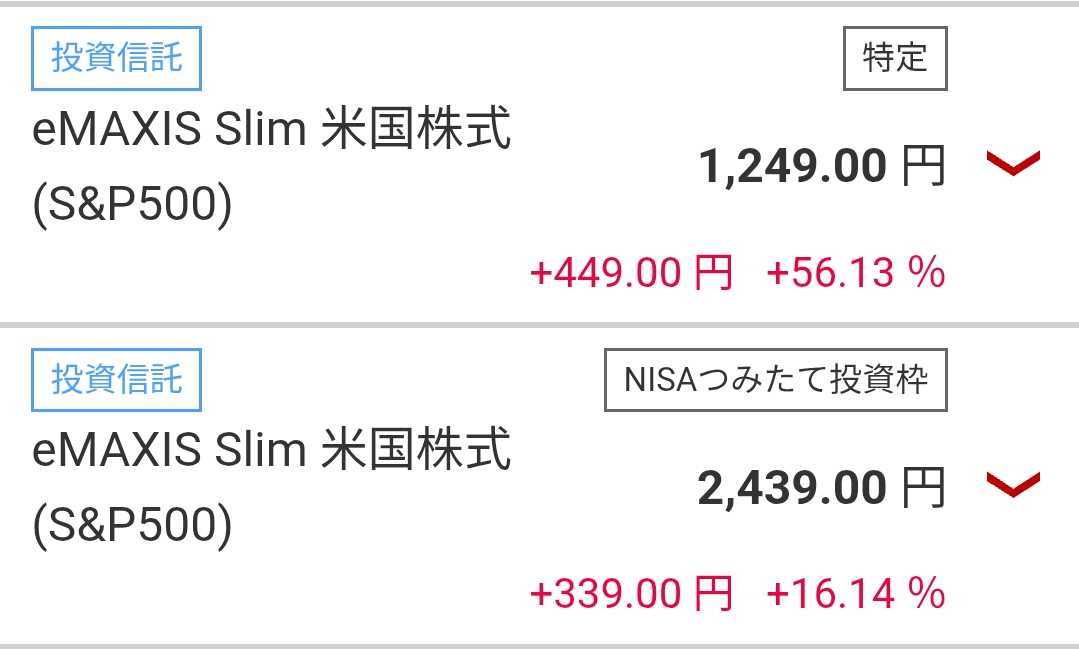This screenshot has height=649, width=1079.
Task: Tap the 投資信託 tag on second holding
Action: (117, 380)
